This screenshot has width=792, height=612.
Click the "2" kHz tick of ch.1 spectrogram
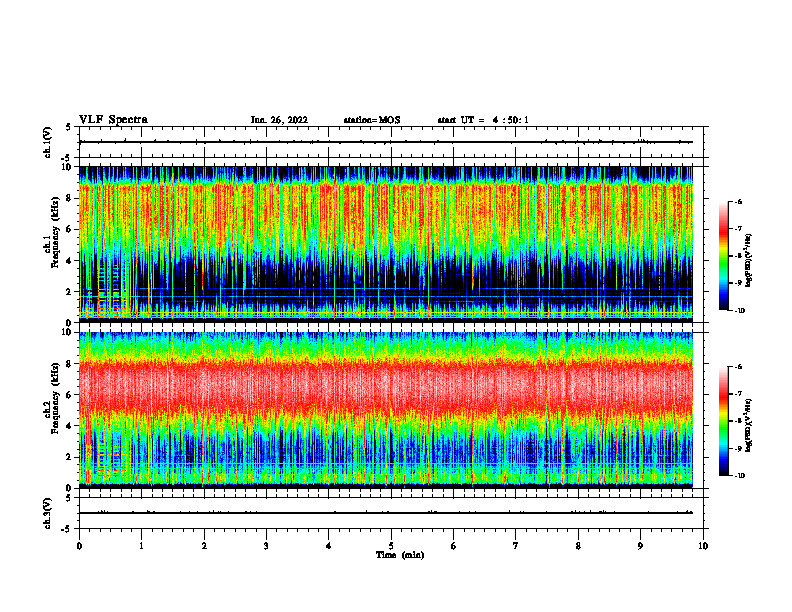(70, 291)
